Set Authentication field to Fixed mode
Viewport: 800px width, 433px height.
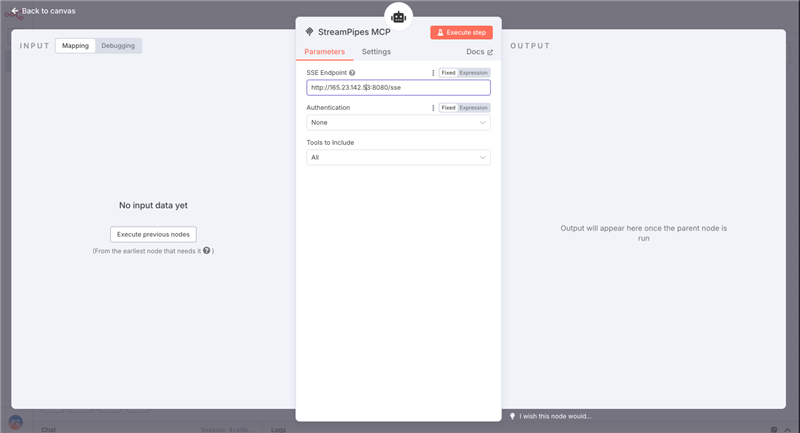tap(448, 107)
